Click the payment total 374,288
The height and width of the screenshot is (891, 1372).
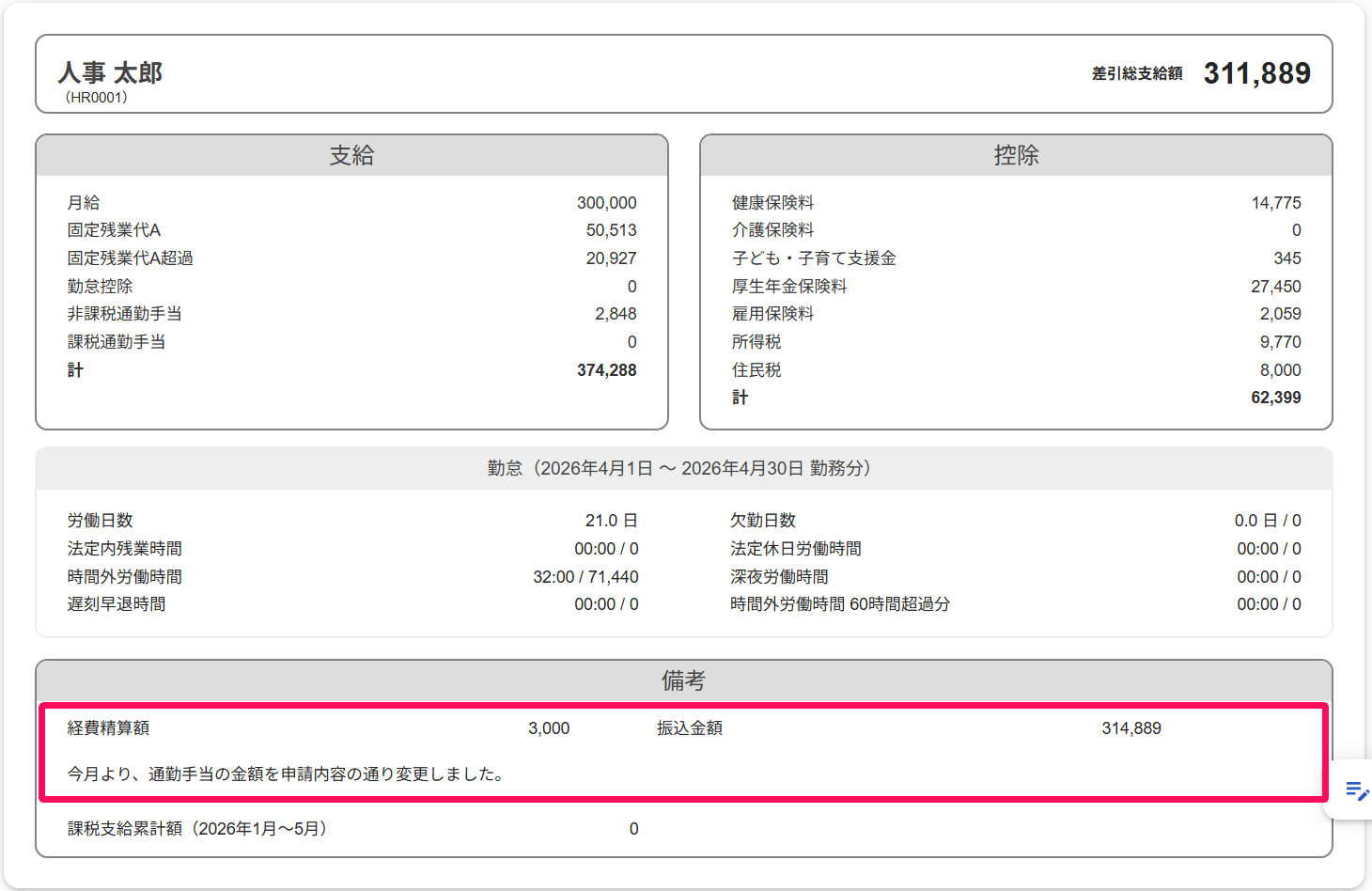[x=606, y=370]
